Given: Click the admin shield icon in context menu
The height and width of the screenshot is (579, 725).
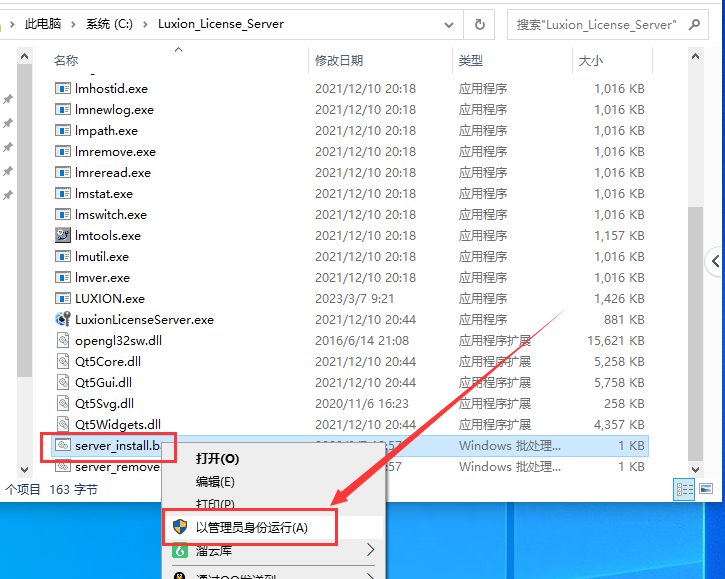Looking at the screenshot, I should (x=179, y=527).
